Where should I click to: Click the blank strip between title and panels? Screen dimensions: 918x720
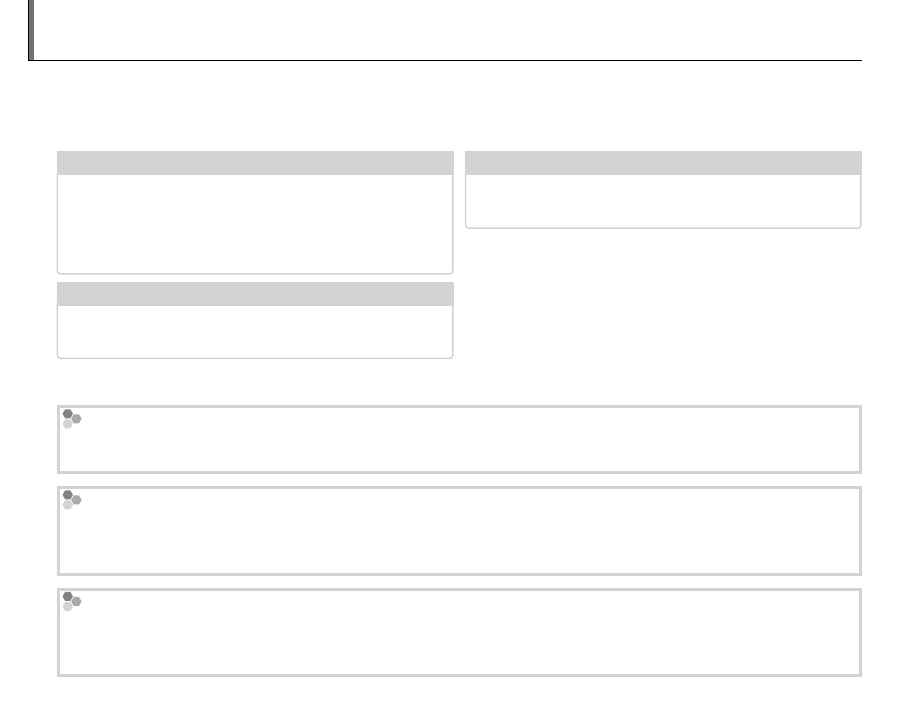[x=450, y=108]
